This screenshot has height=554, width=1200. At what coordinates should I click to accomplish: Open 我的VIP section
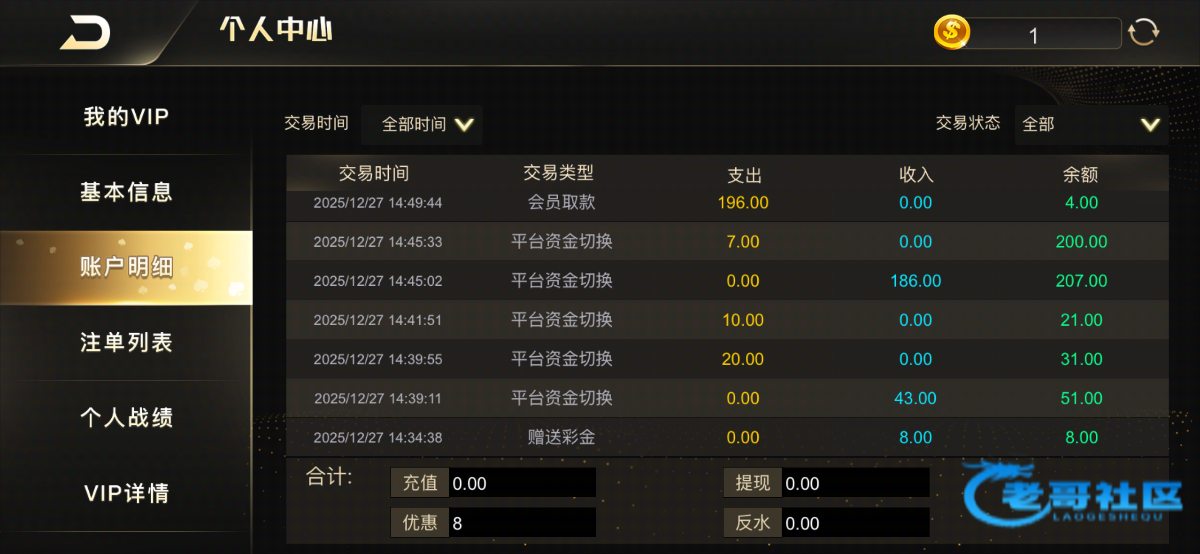pos(126,117)
